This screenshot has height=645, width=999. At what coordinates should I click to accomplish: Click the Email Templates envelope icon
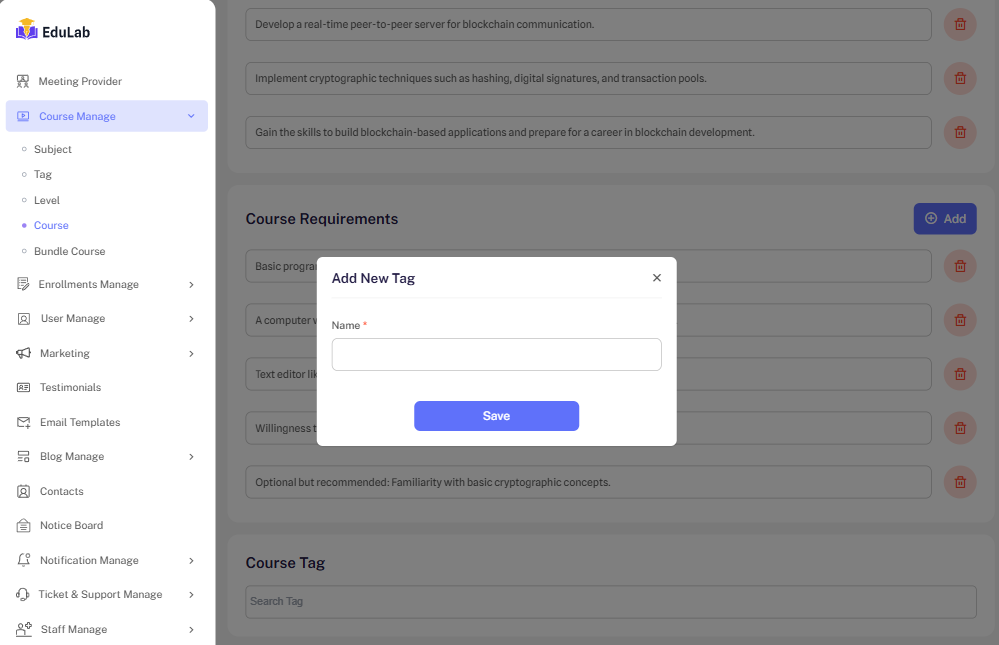coord(24,422)
